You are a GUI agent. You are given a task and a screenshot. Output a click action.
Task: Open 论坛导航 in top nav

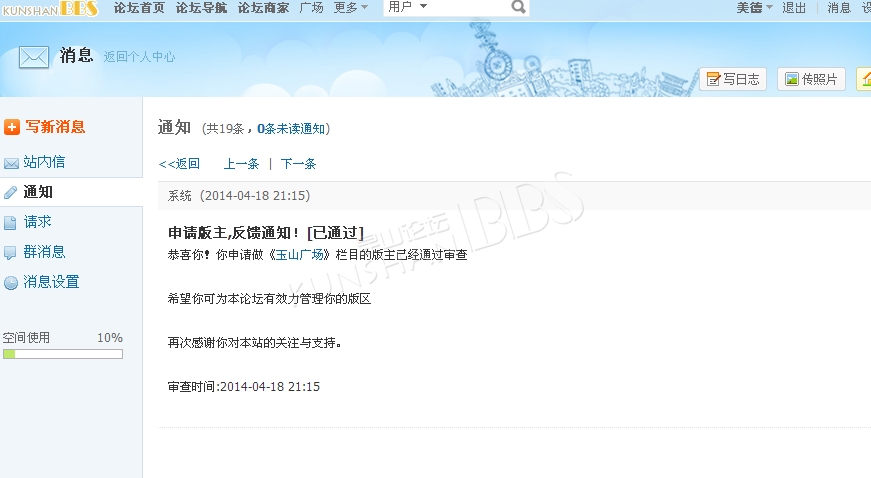[201, 7]
